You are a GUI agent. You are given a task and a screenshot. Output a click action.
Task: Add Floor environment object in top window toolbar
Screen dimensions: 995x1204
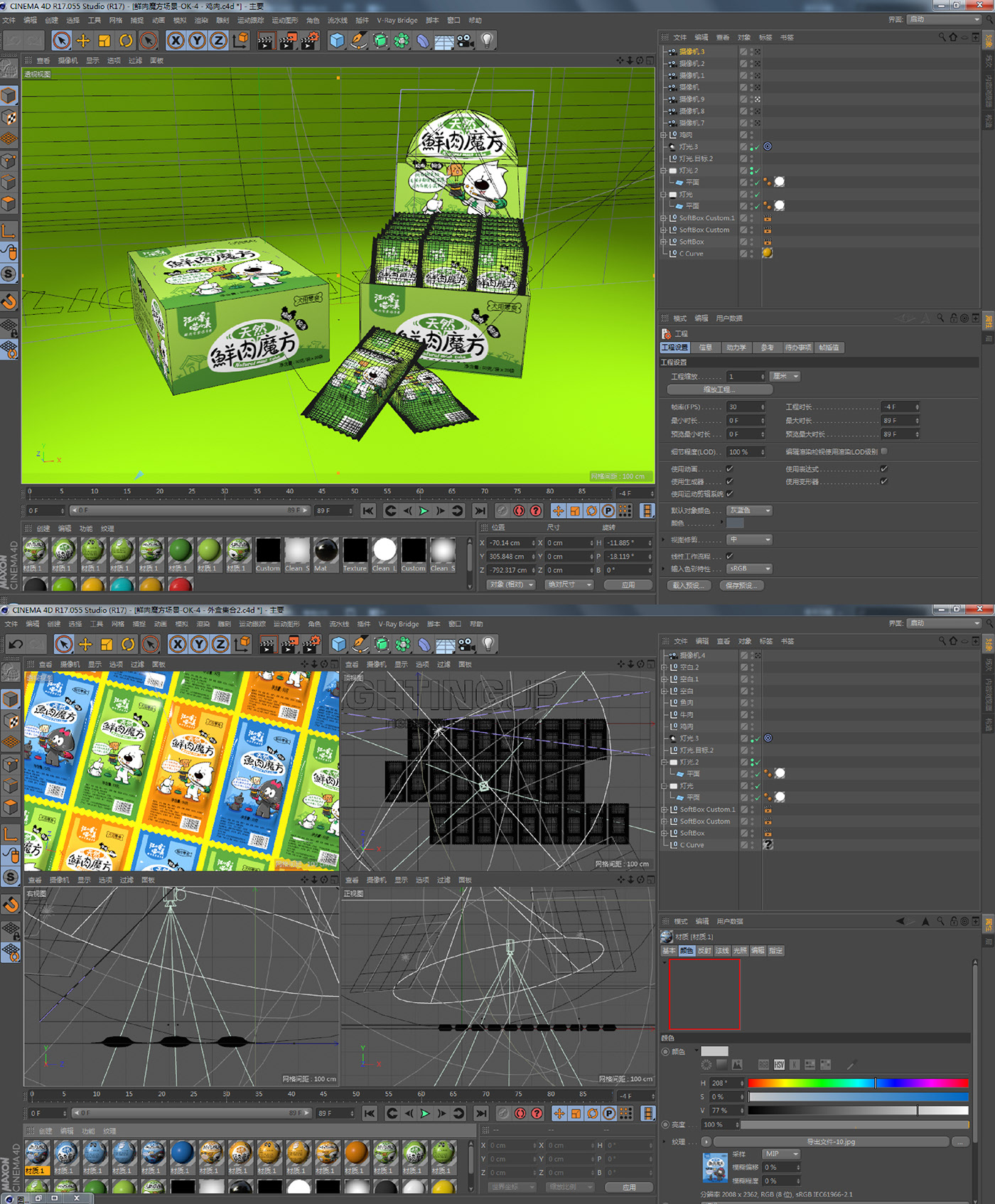[444, 41]
